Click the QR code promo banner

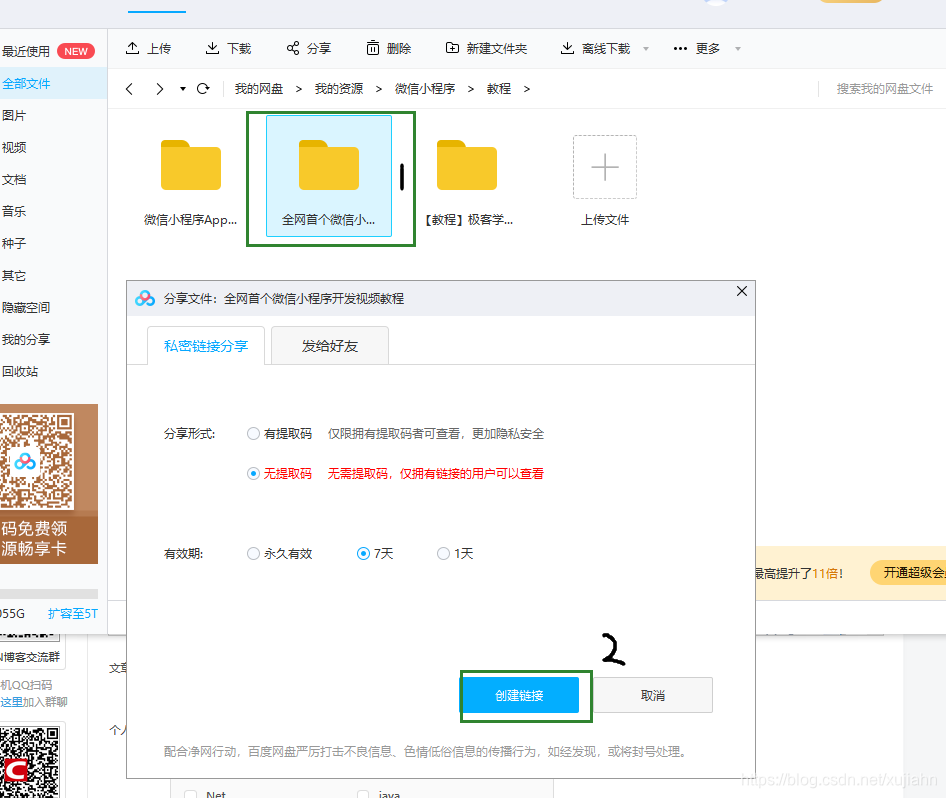(x=49, y=484)
